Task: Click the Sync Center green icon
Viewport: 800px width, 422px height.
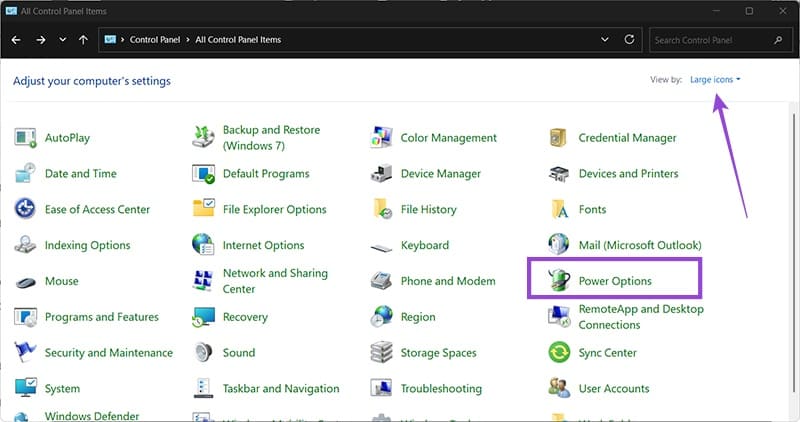Action: point(559,353)
